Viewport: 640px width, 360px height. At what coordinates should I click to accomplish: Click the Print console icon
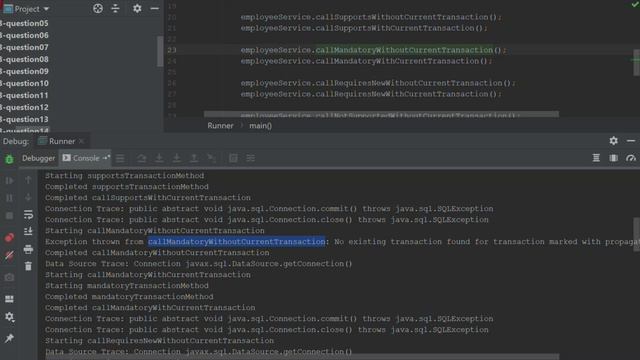pyautogui.click(x=28, y=249)
